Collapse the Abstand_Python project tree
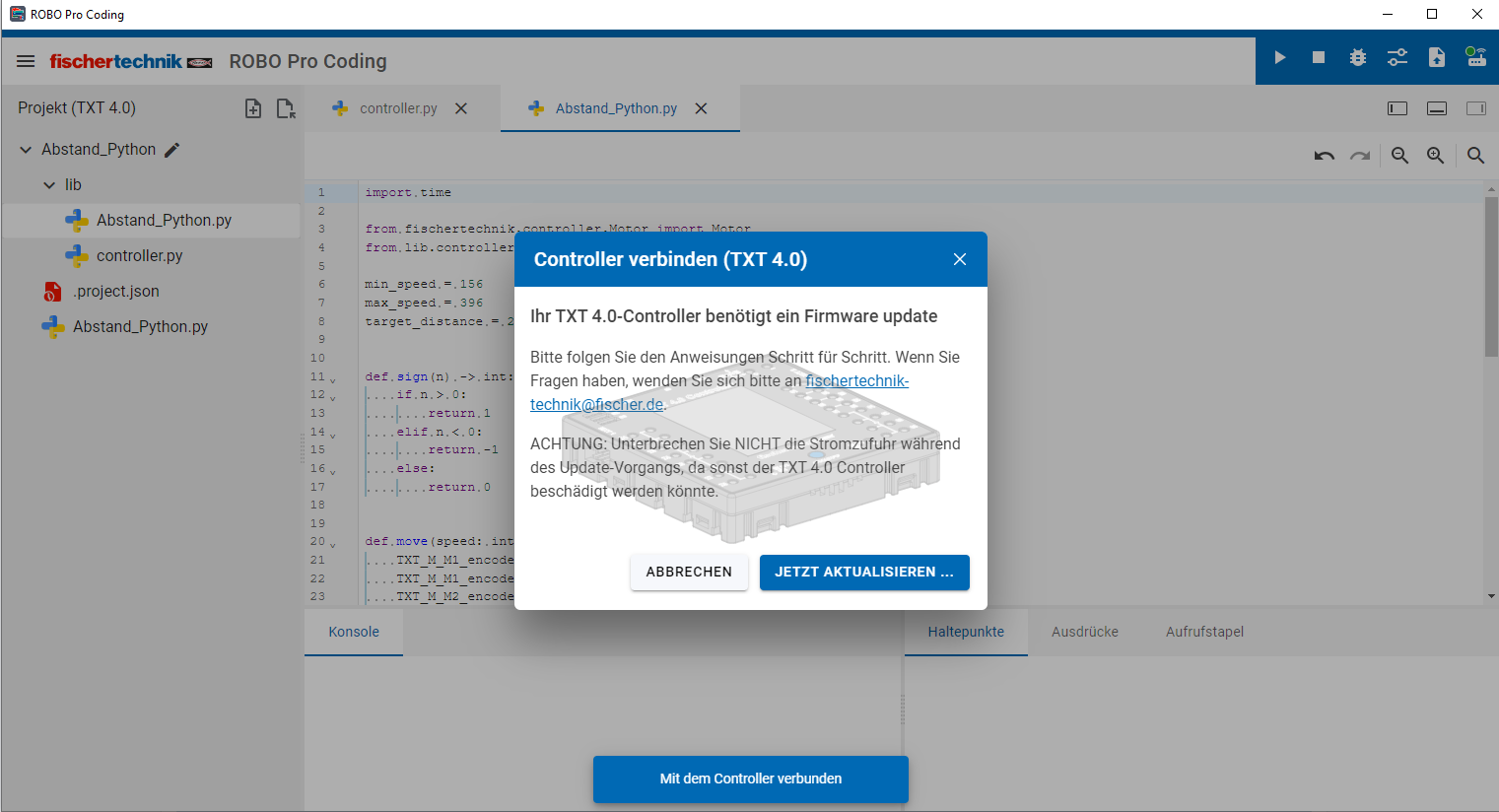The width and height of the screenshot is (1499, 812). (x=26, y=150)
